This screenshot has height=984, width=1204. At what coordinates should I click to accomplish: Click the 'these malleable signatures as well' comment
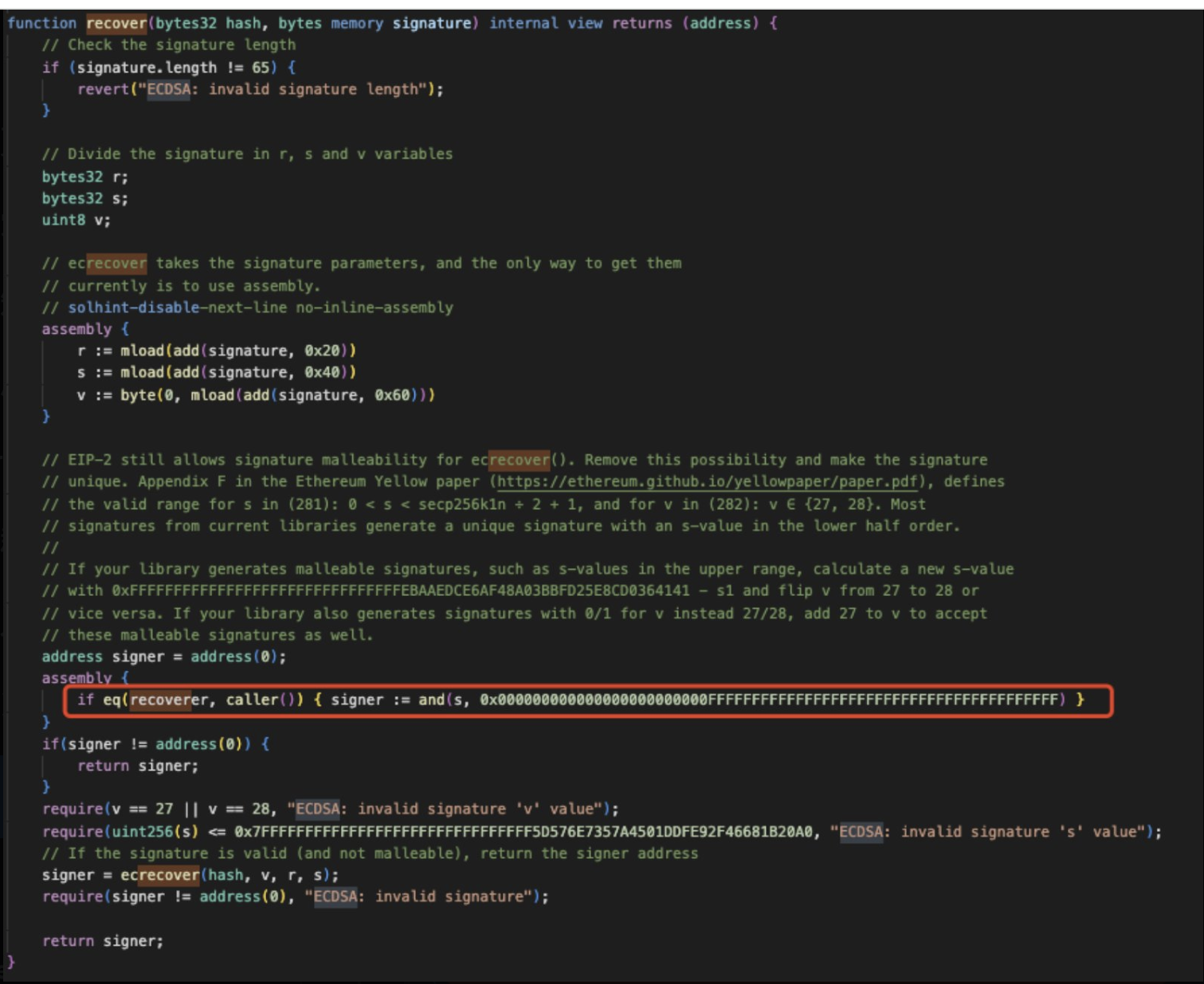[207, 635]
